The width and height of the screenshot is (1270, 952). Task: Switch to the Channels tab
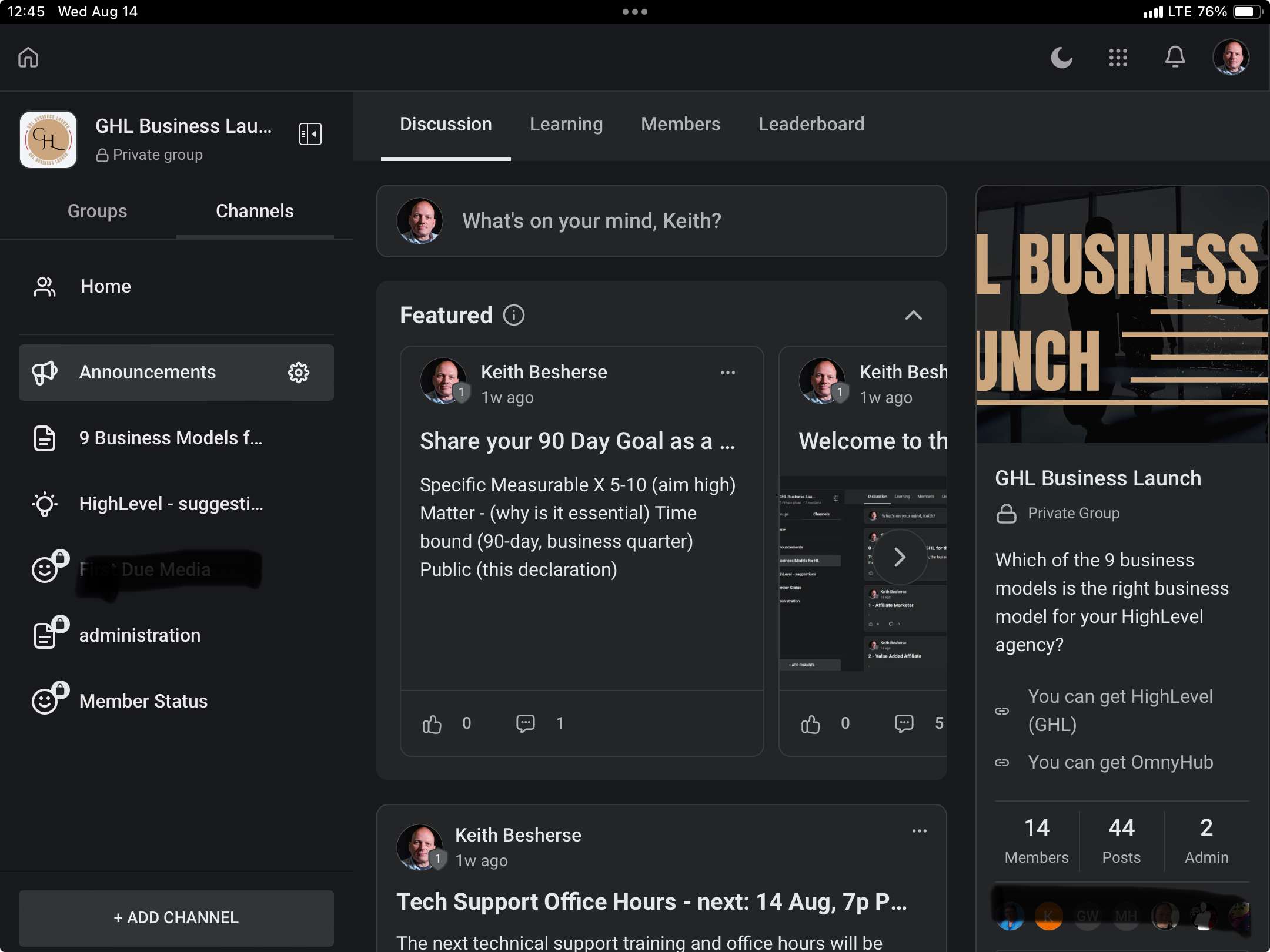[255, 211]
